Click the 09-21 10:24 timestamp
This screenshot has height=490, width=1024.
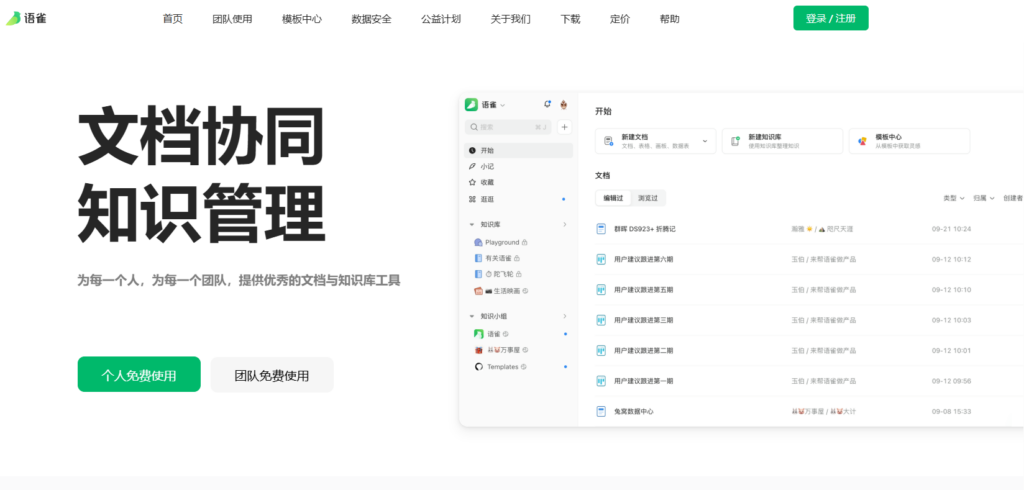coord(952,229)
